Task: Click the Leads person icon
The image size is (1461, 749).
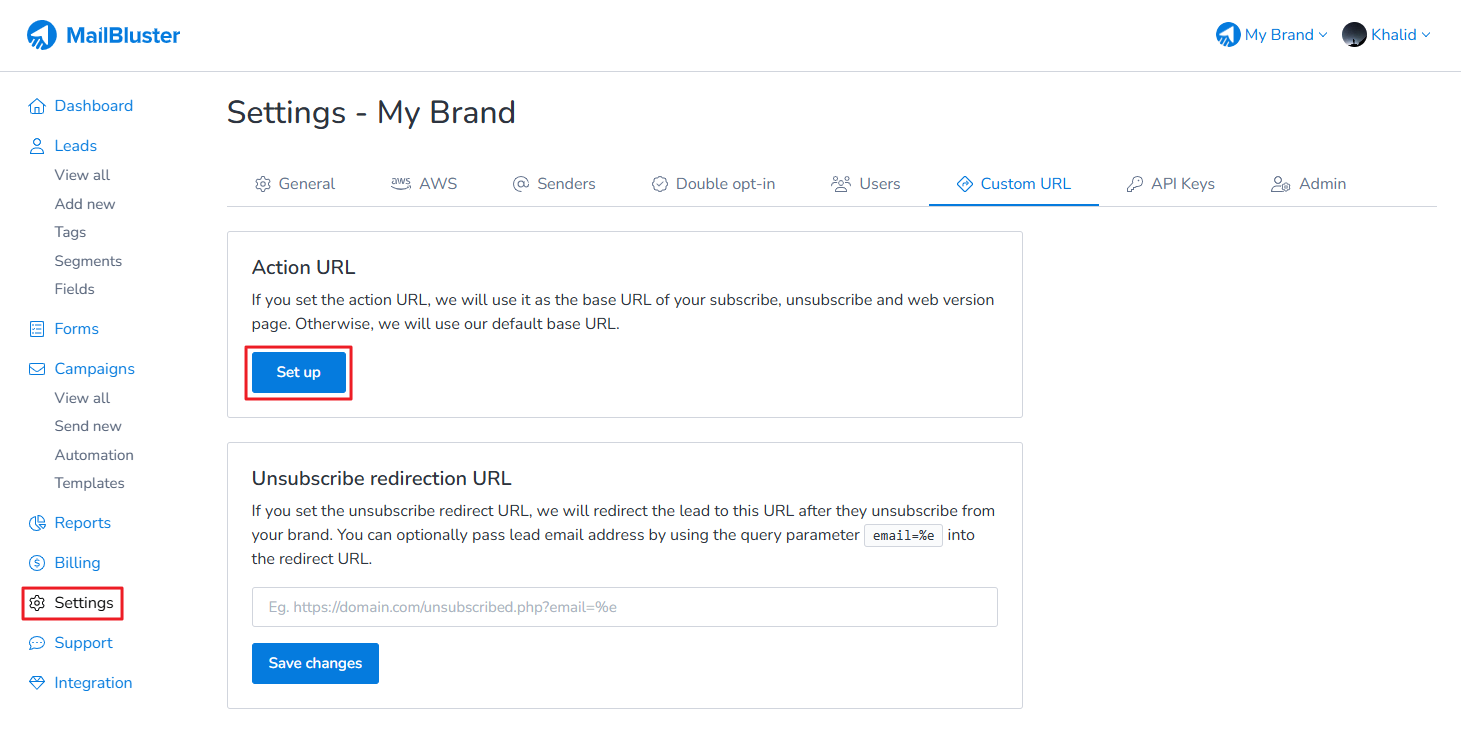Action: (37, 146)
